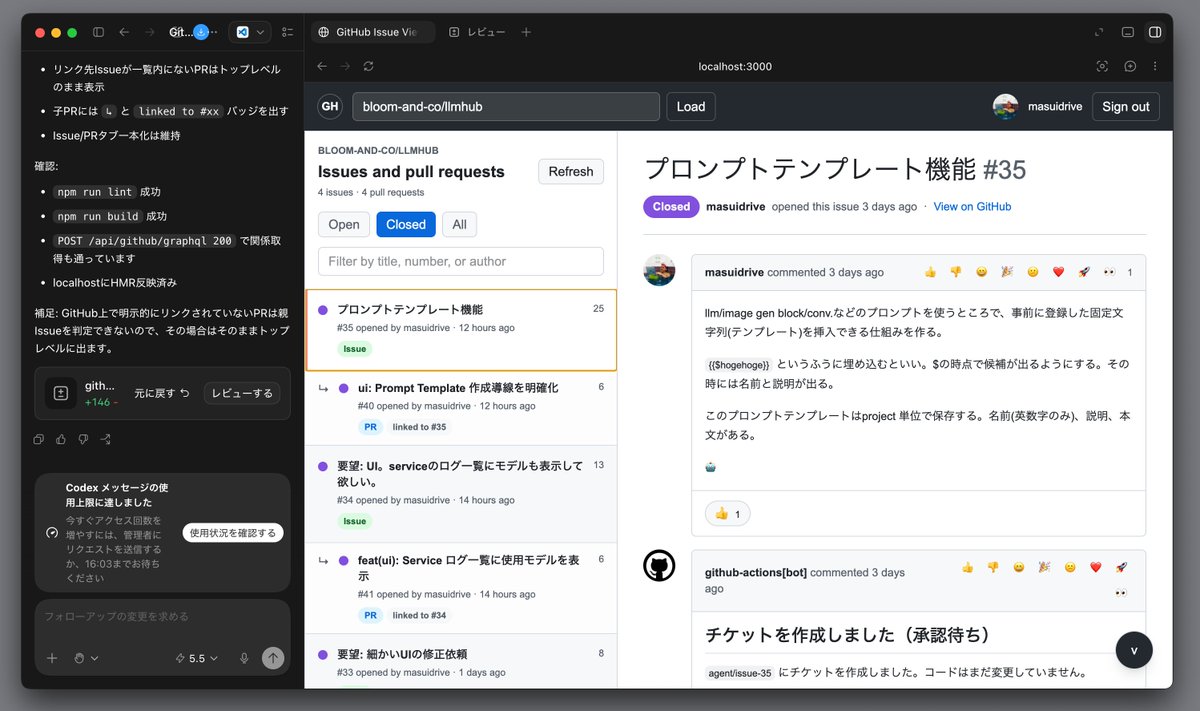Click the round v scroll-down button
The image size is (1200, 711).
coord(1134,650)
